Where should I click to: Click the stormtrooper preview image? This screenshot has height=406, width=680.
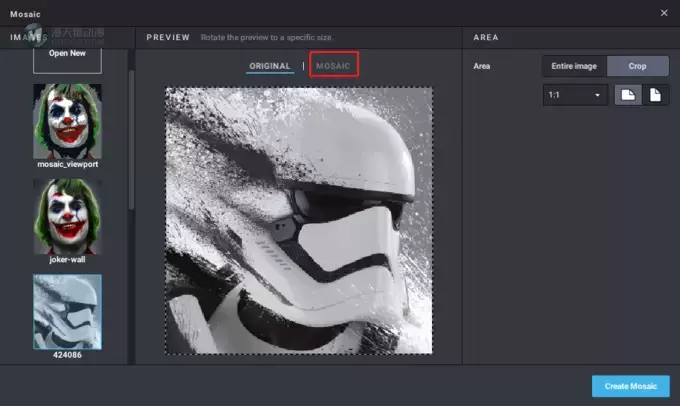[298, 221]
